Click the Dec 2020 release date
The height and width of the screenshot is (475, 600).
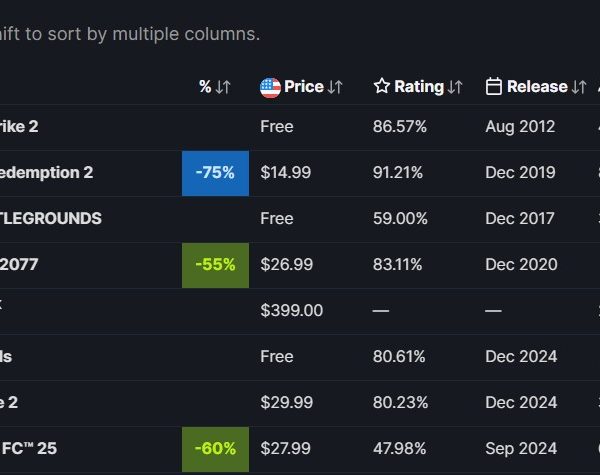click(521, 264)
